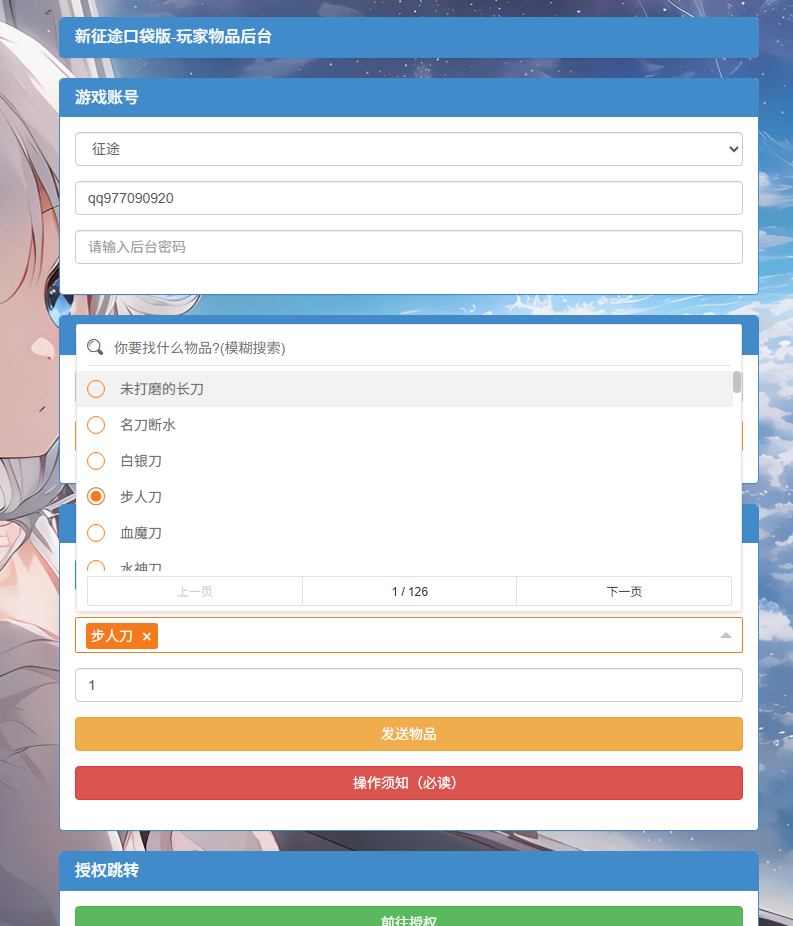
Task: Click the magnifier search icon
Action: click(x=95, y=347)
